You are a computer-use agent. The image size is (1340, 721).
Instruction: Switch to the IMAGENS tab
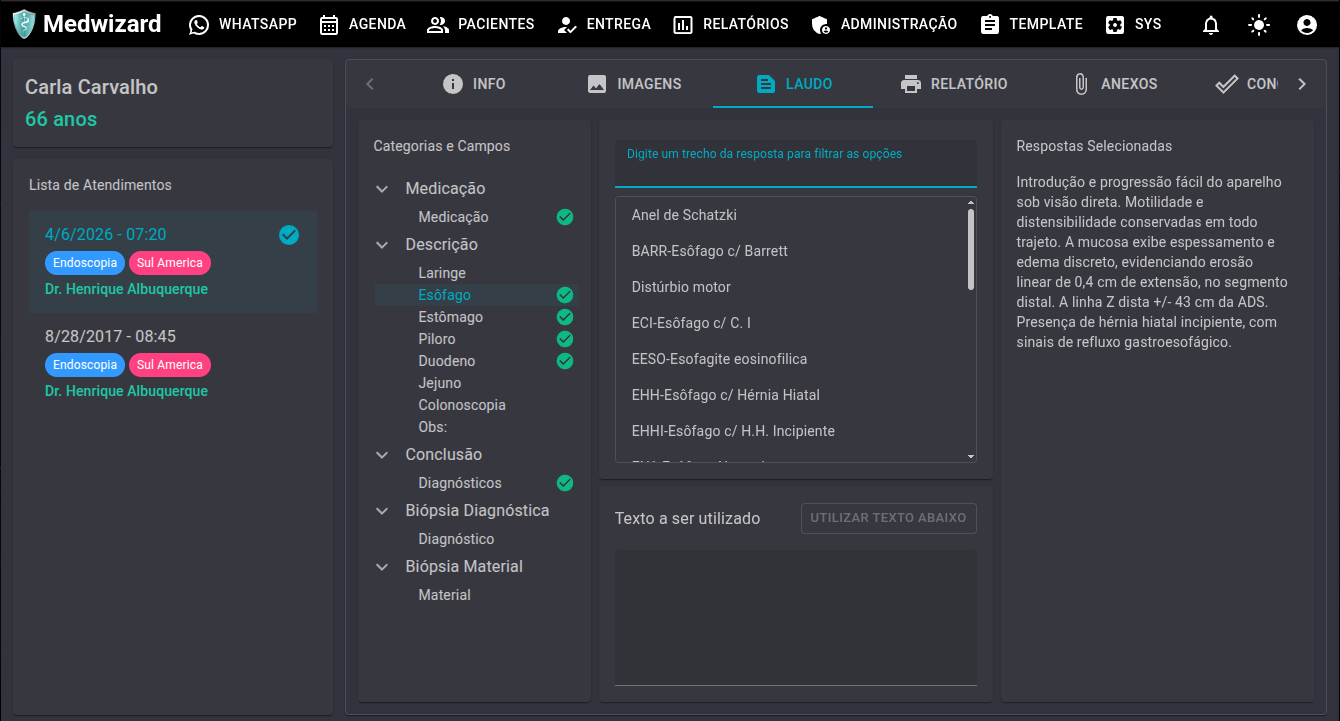tap(634, 84)
